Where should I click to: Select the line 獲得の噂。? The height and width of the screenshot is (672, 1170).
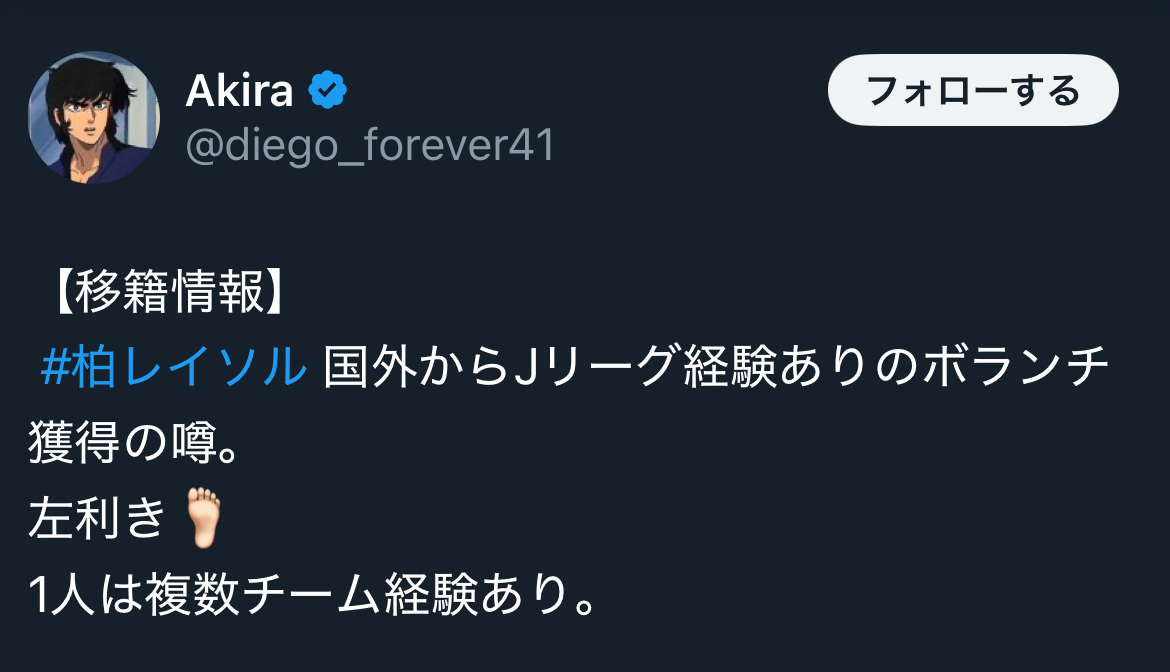(x=134, y=442)
